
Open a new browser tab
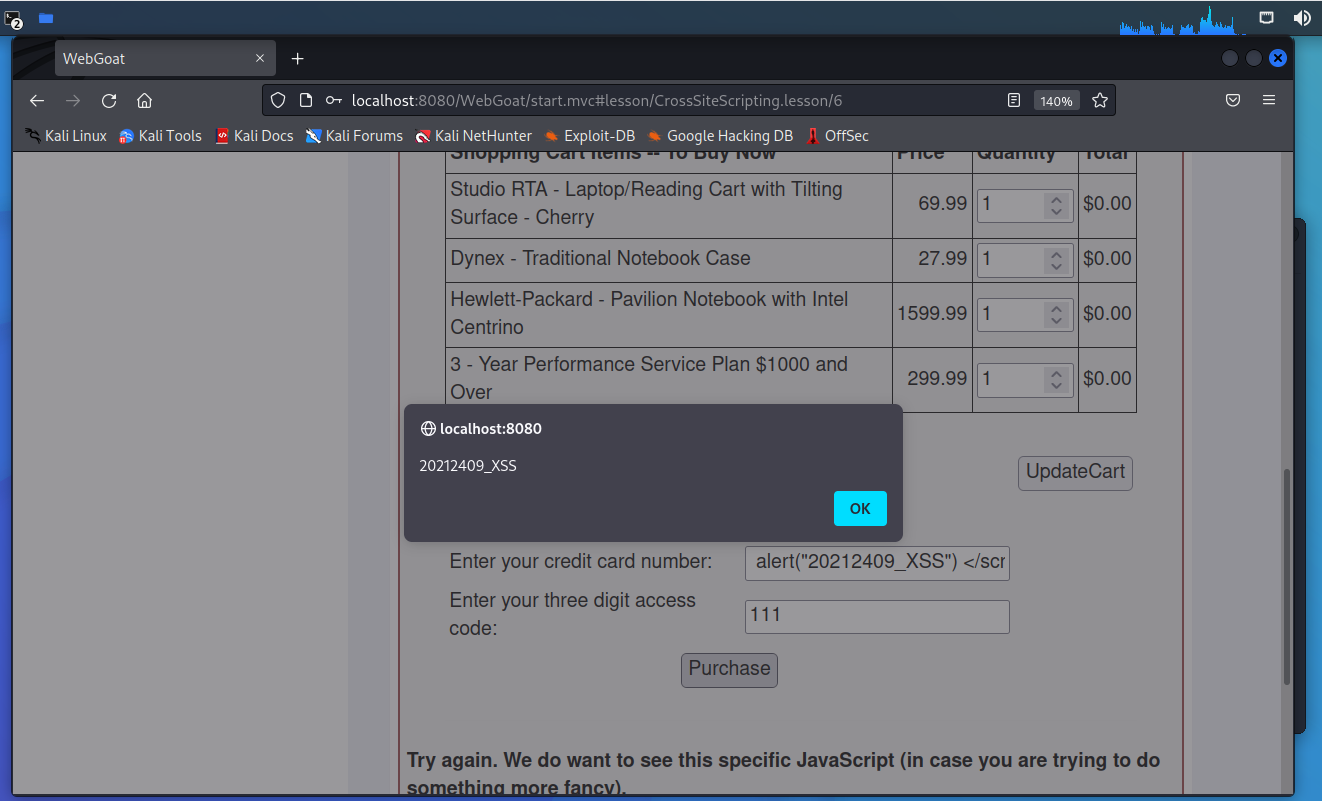[x=297, y=59]
